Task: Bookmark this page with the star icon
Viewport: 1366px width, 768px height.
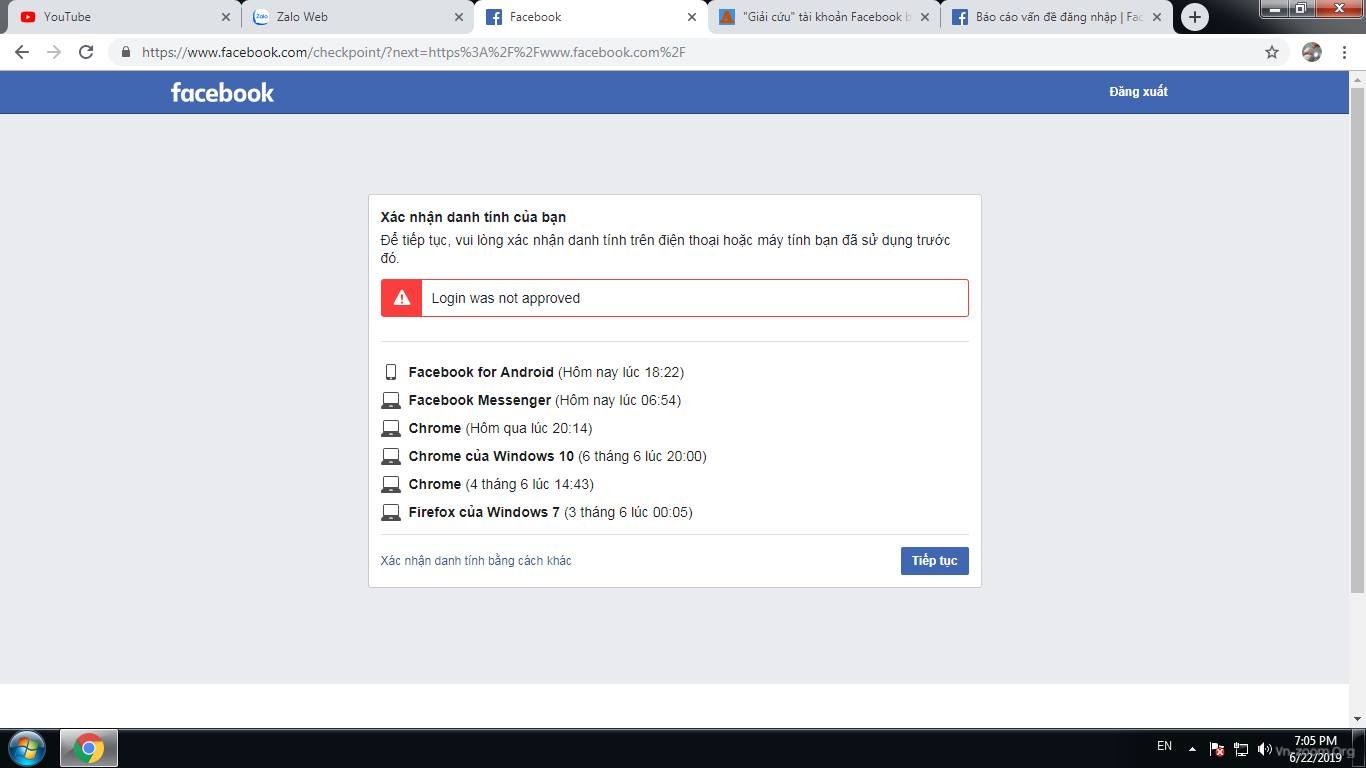Action: [1272, 52]
